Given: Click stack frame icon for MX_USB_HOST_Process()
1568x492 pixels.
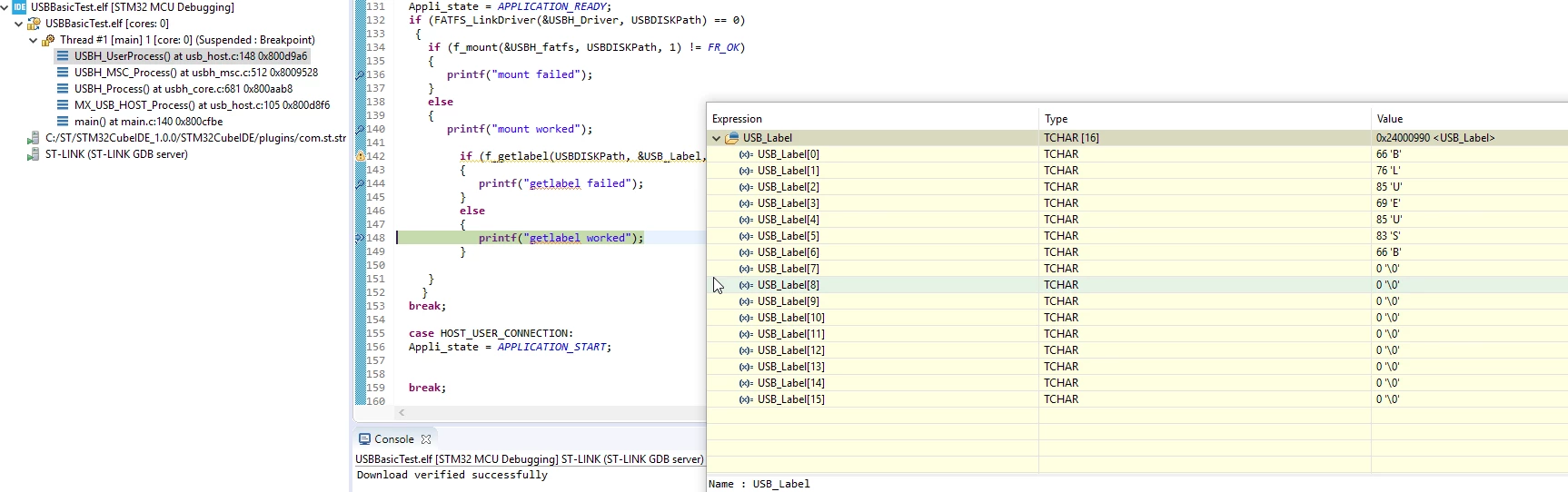Looking at the screenshot, I should coord(63,105).
